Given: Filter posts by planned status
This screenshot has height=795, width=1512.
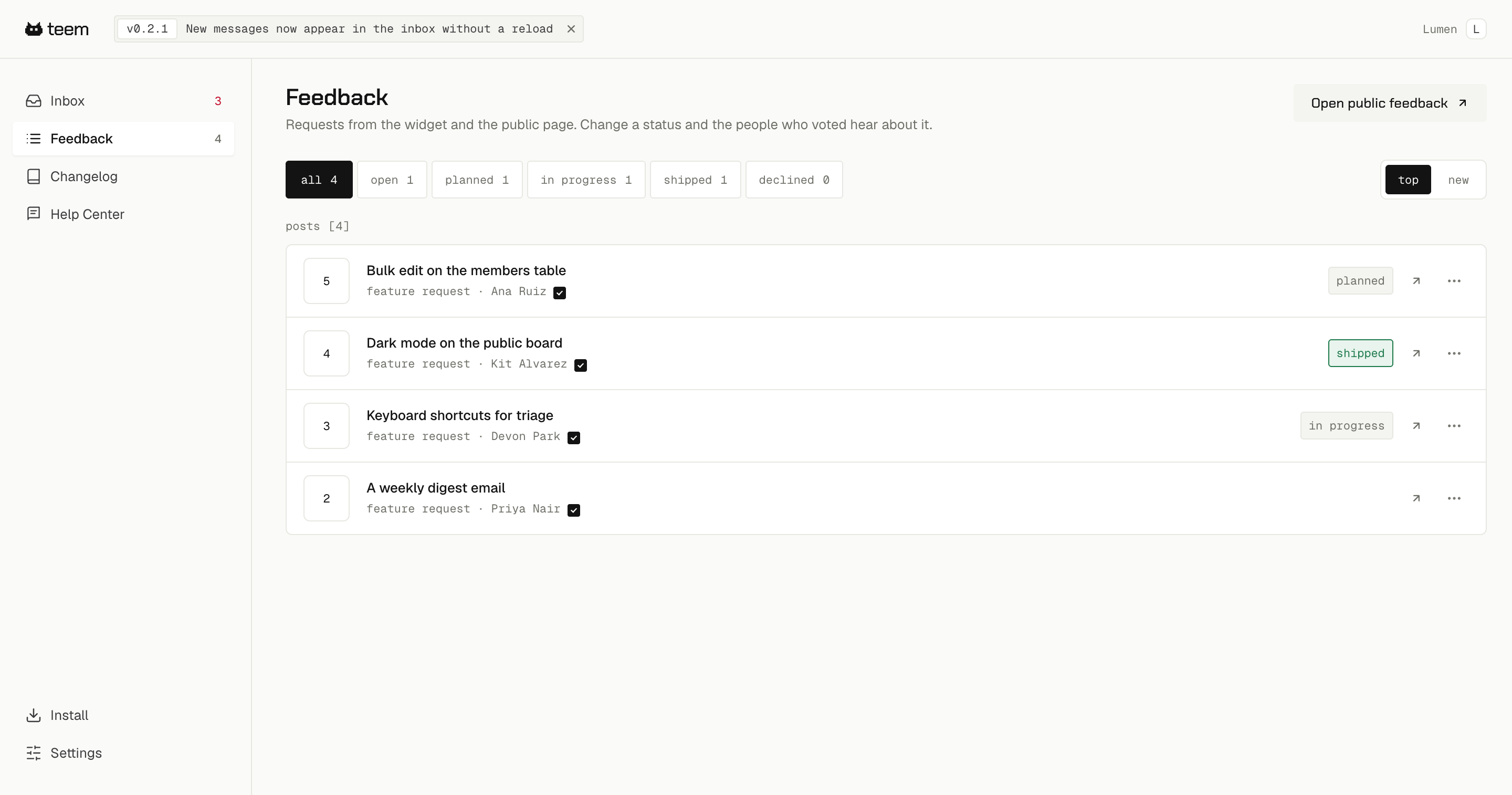Looking at the screenshot, I should coord(477,180).
